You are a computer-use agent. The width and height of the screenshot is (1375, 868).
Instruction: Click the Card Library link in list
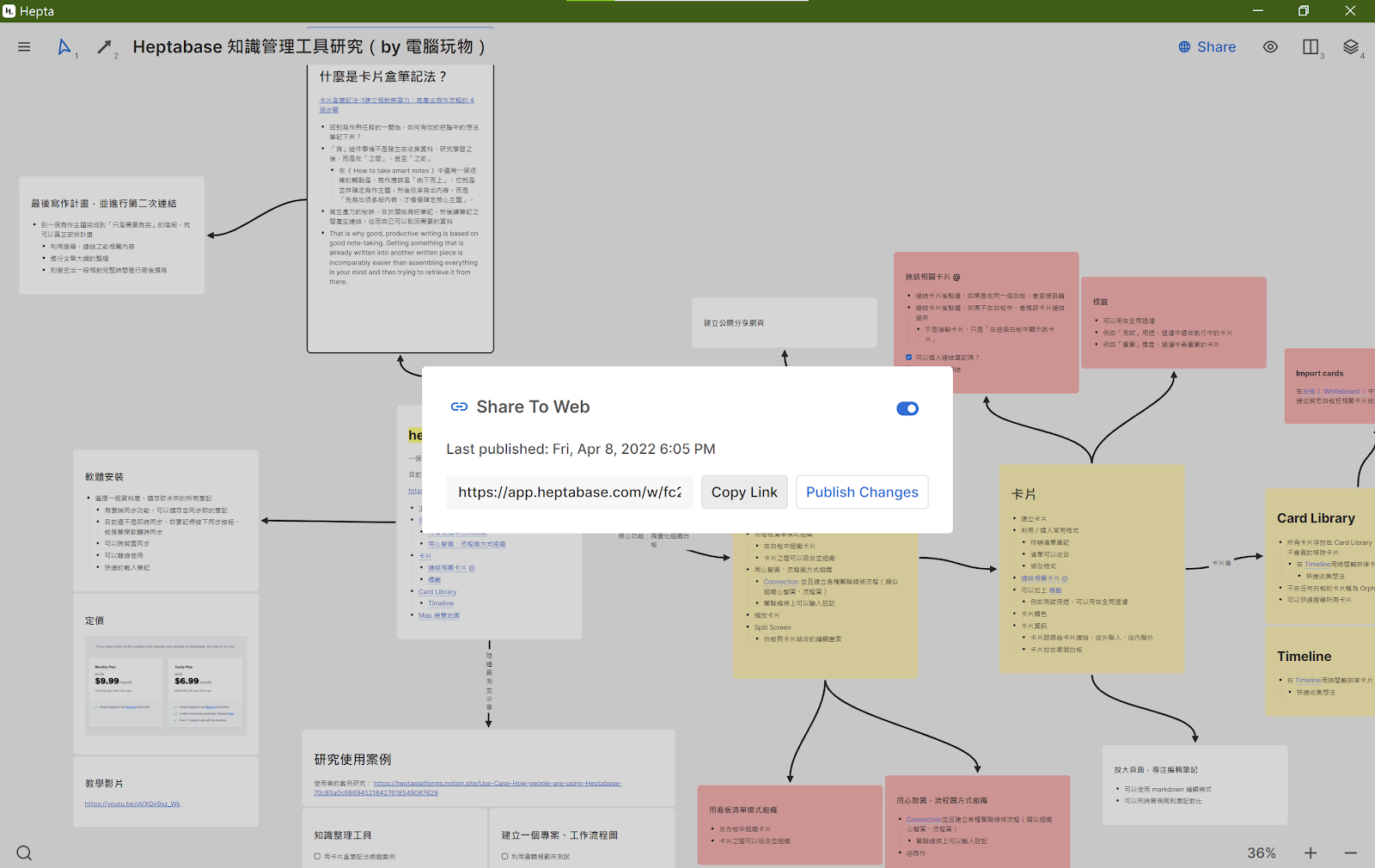tap(437, 592)
